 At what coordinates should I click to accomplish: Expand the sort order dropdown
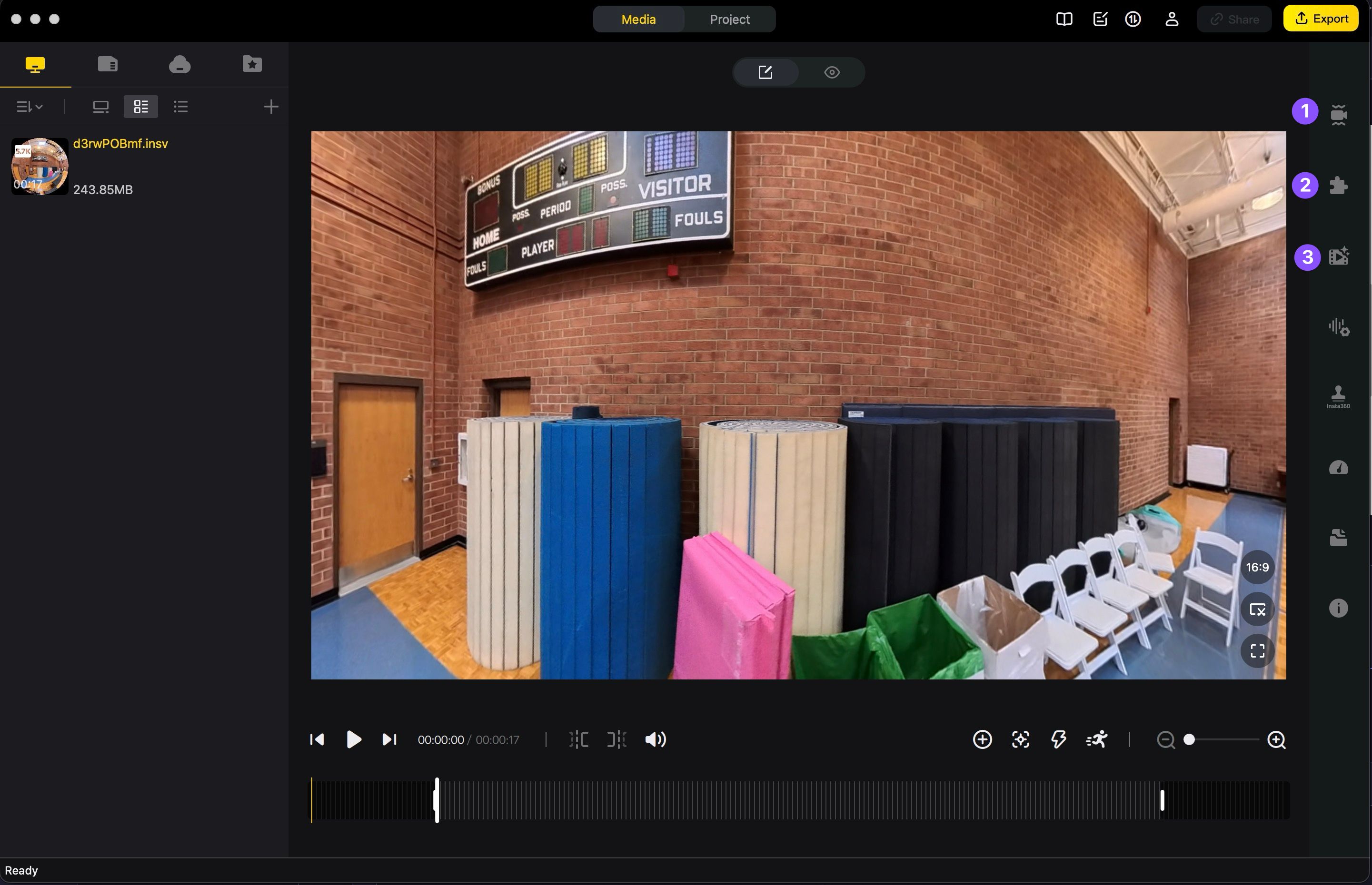30,107
